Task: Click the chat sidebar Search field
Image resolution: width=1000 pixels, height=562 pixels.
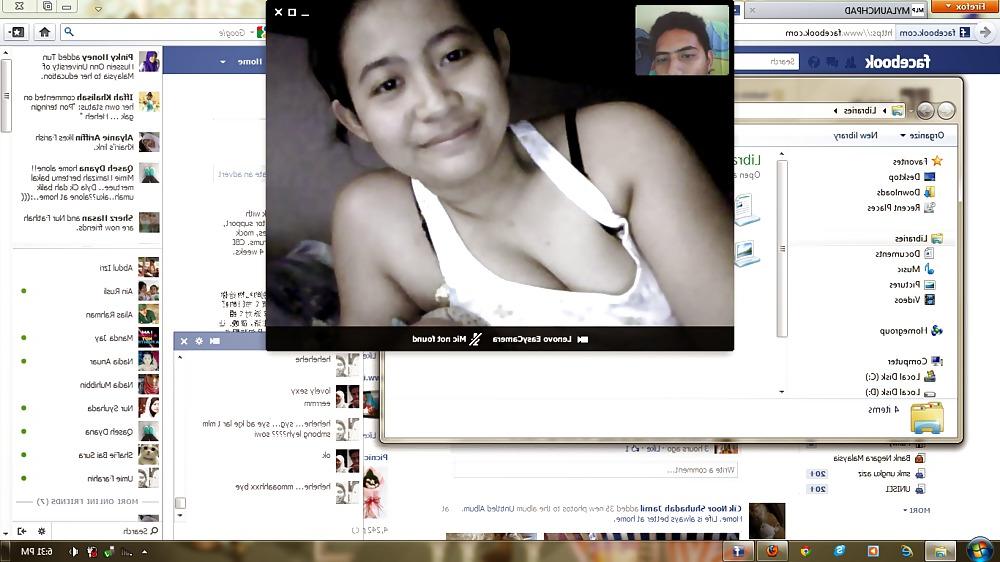Action: (106, 531)
